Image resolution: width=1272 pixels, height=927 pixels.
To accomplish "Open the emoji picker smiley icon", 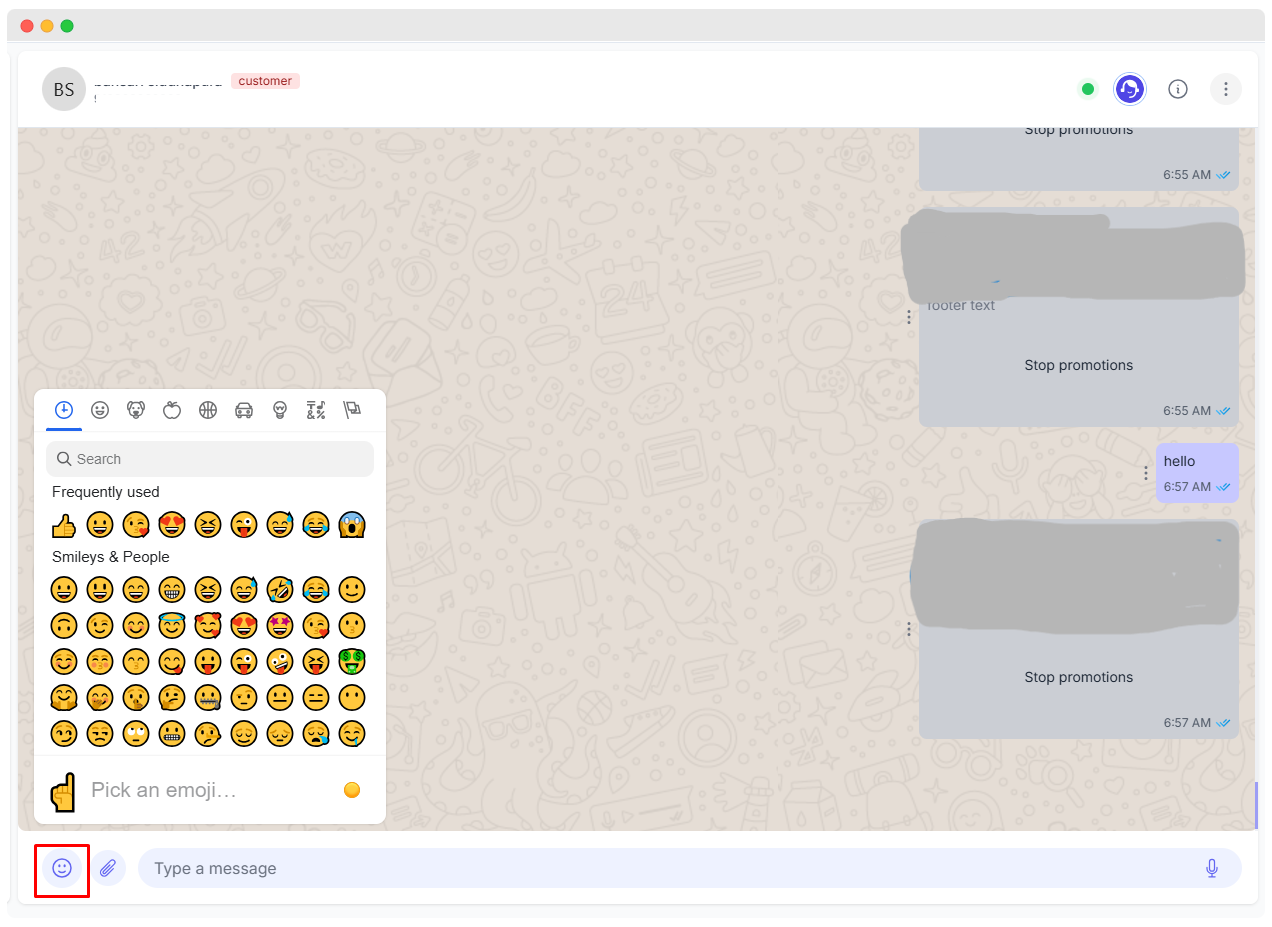I will (x=61, y=868).
